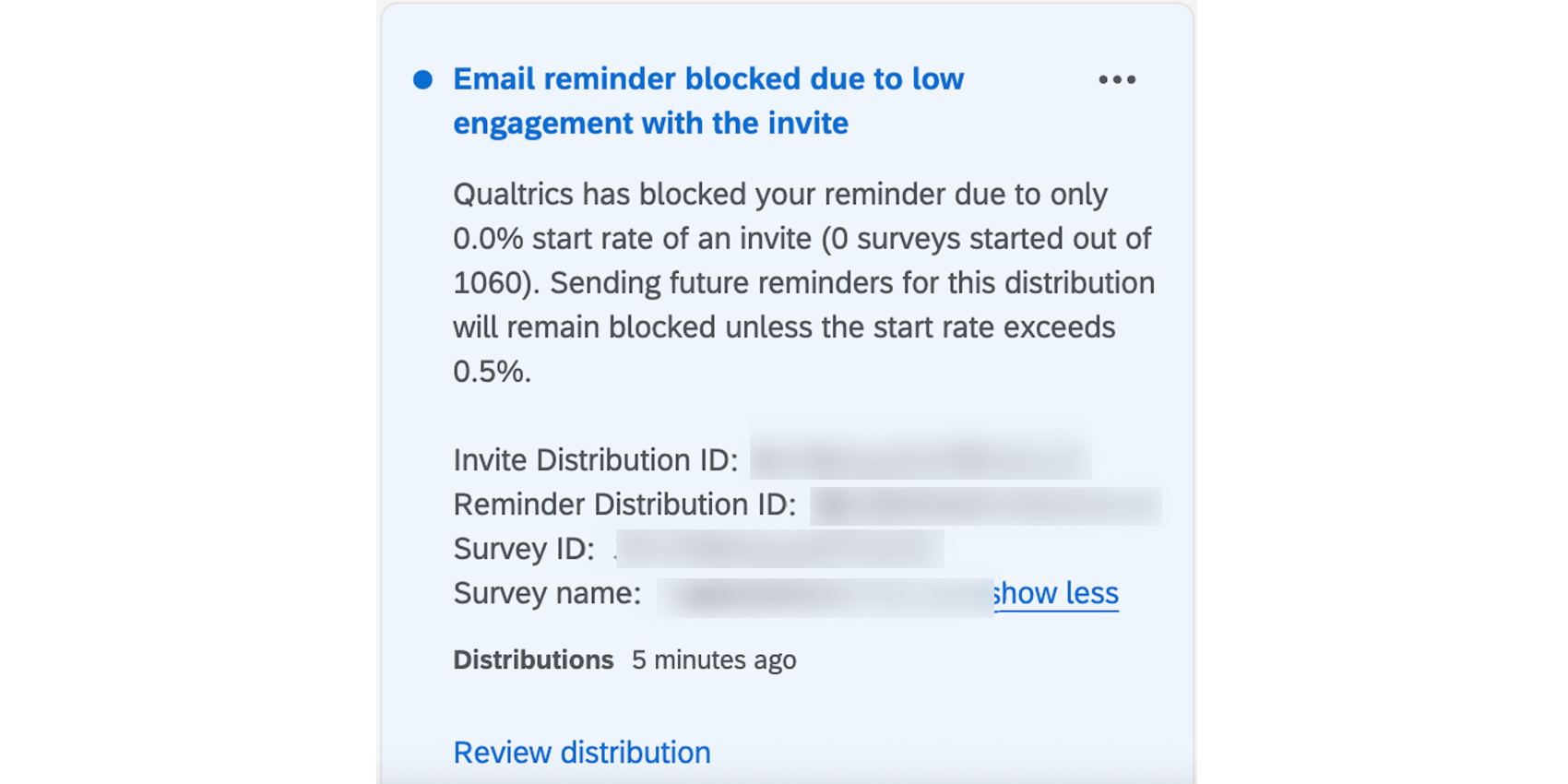Click the engagement with the invite heading text
The image size is (1568, 784).
(649, 123)
